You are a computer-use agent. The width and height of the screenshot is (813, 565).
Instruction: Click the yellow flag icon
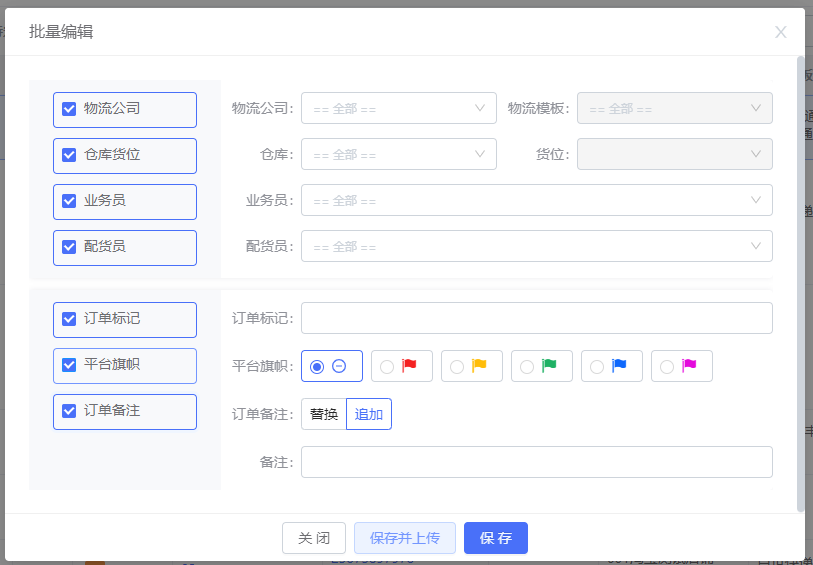479,366
